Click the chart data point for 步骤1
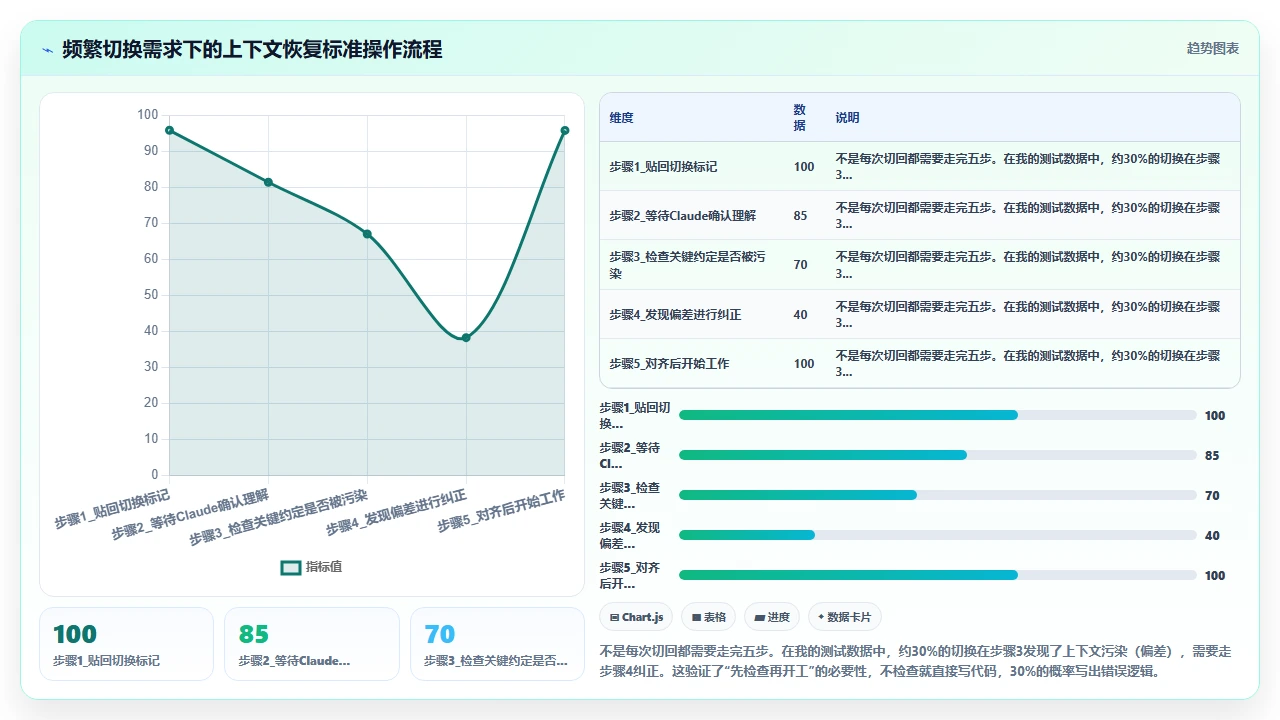 (169, 130)
